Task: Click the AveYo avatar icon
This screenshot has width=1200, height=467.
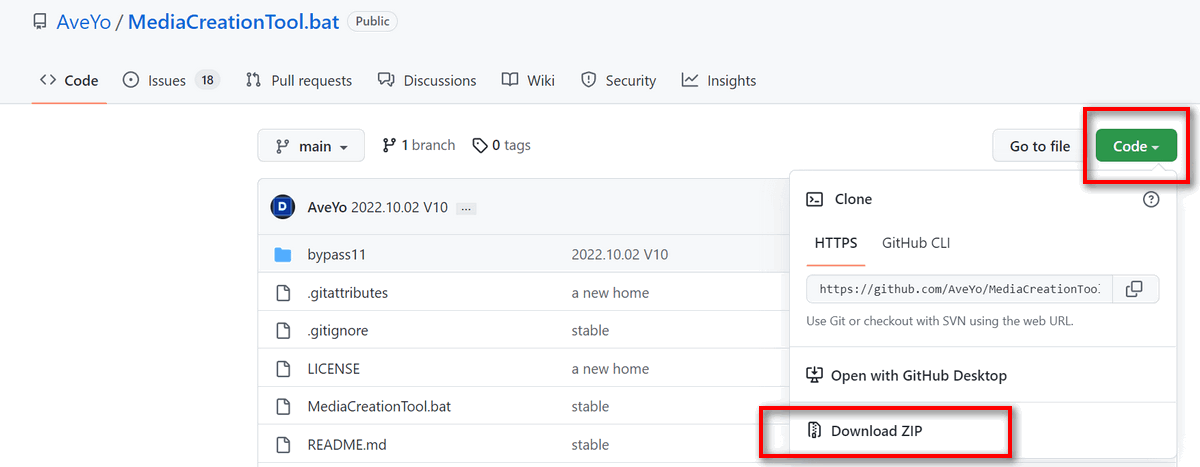Action: (x=283, y=207)
